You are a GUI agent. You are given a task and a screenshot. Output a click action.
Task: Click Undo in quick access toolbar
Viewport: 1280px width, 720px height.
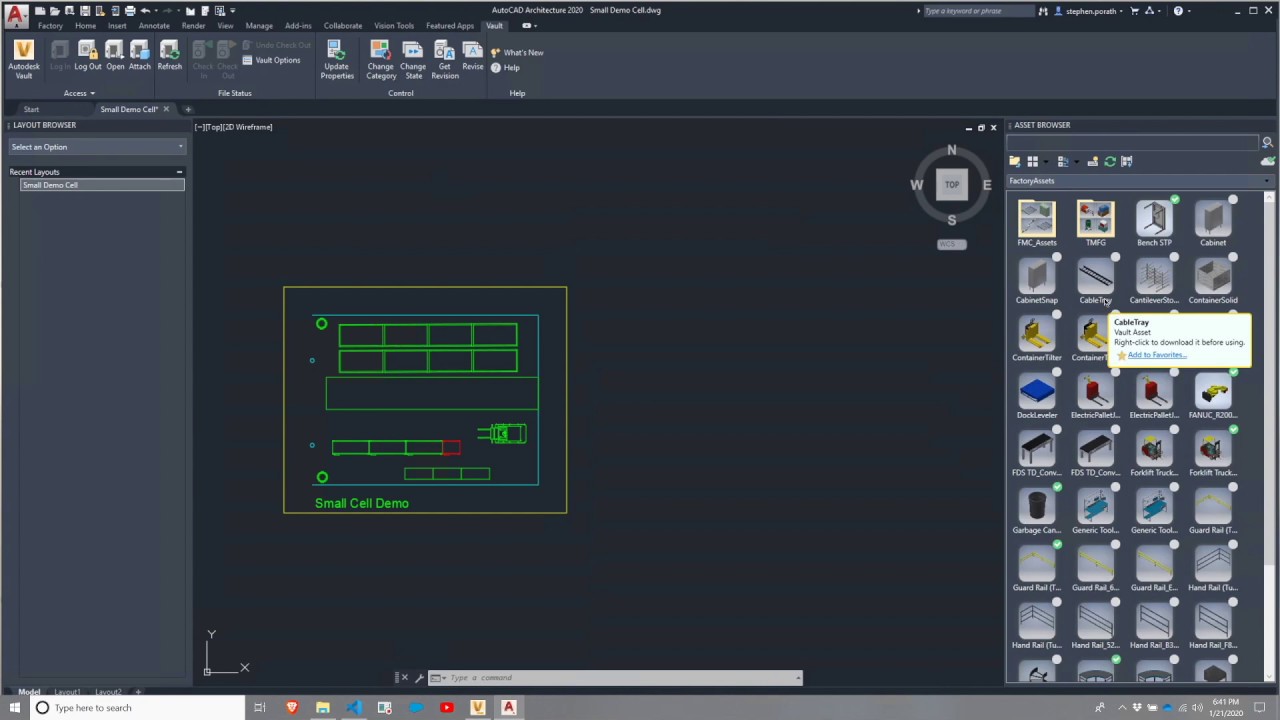(145, 10)
